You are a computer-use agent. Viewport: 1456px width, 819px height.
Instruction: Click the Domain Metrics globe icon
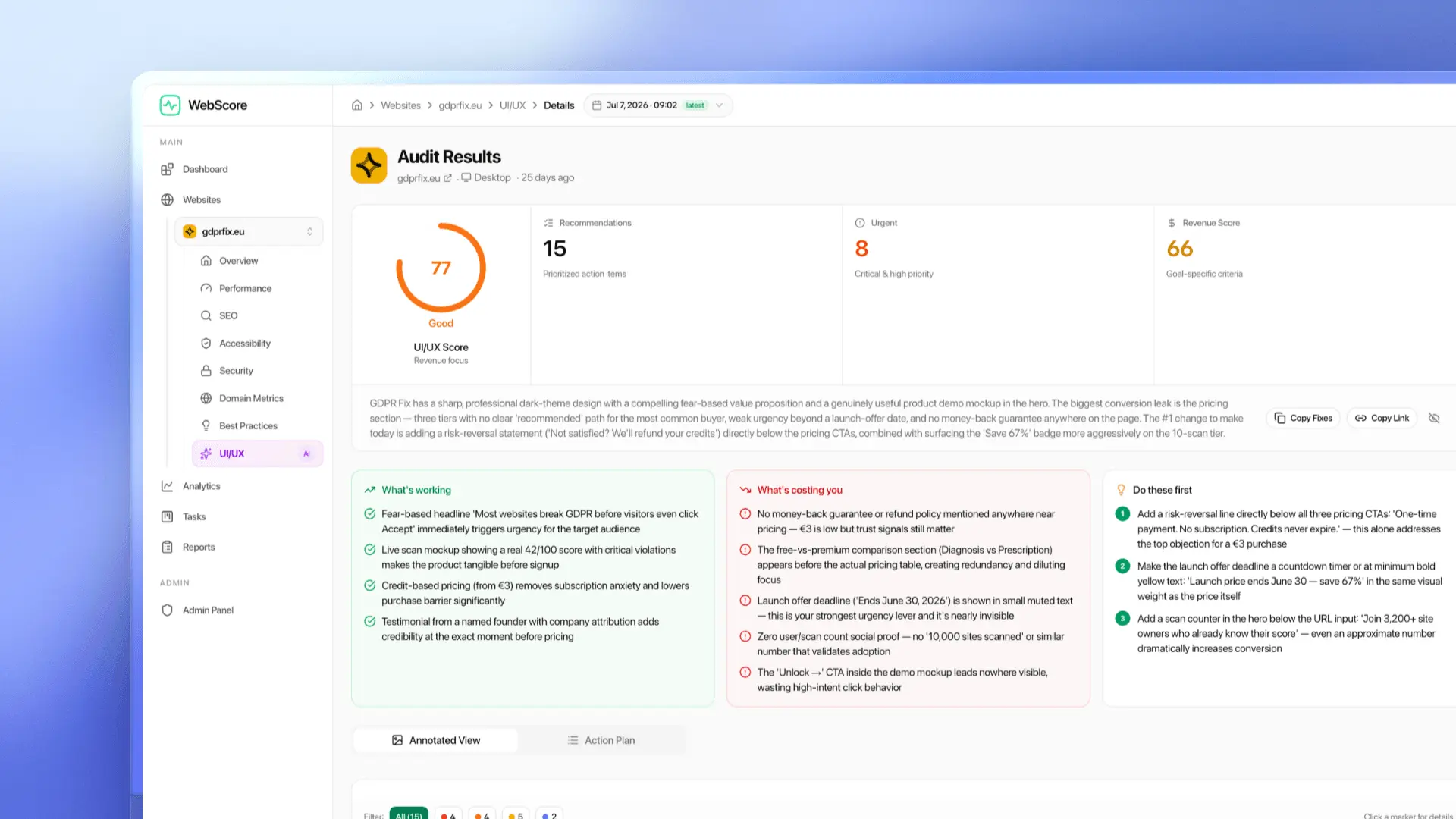pyautogui.click(x=206, y=398)
